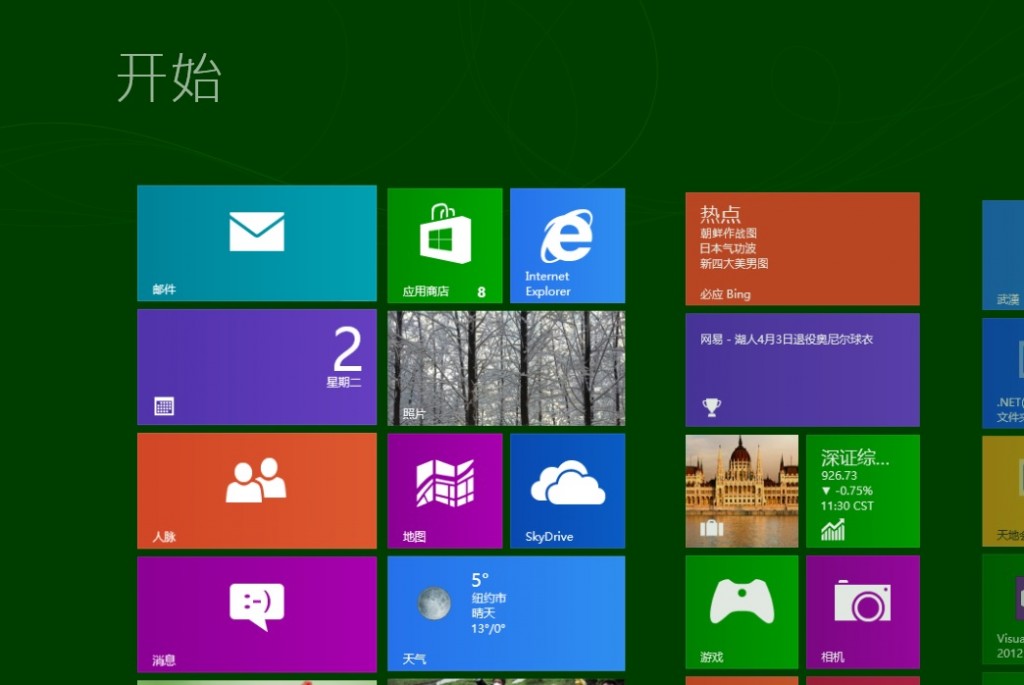This screenshot has width=1024, height=685.
Task: Open the yellow 天地 tile
Action: tap(1005, 490)
